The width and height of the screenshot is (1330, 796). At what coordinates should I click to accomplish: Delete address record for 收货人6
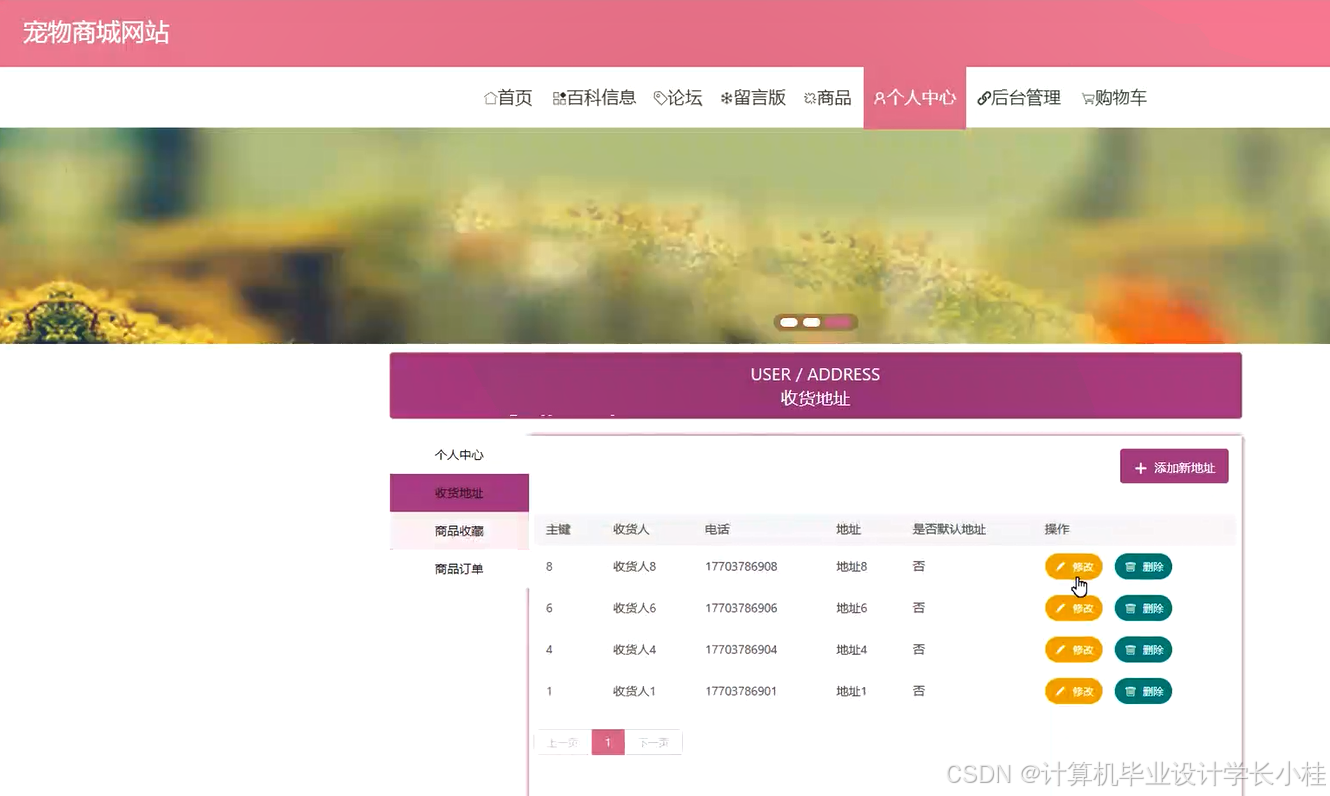(1143, 607)
